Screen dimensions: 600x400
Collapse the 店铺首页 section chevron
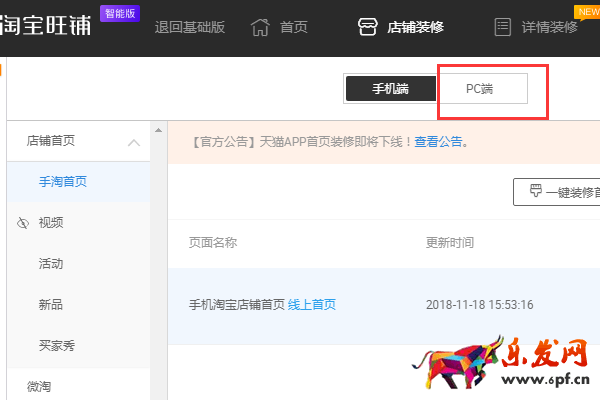coord(134,142)
